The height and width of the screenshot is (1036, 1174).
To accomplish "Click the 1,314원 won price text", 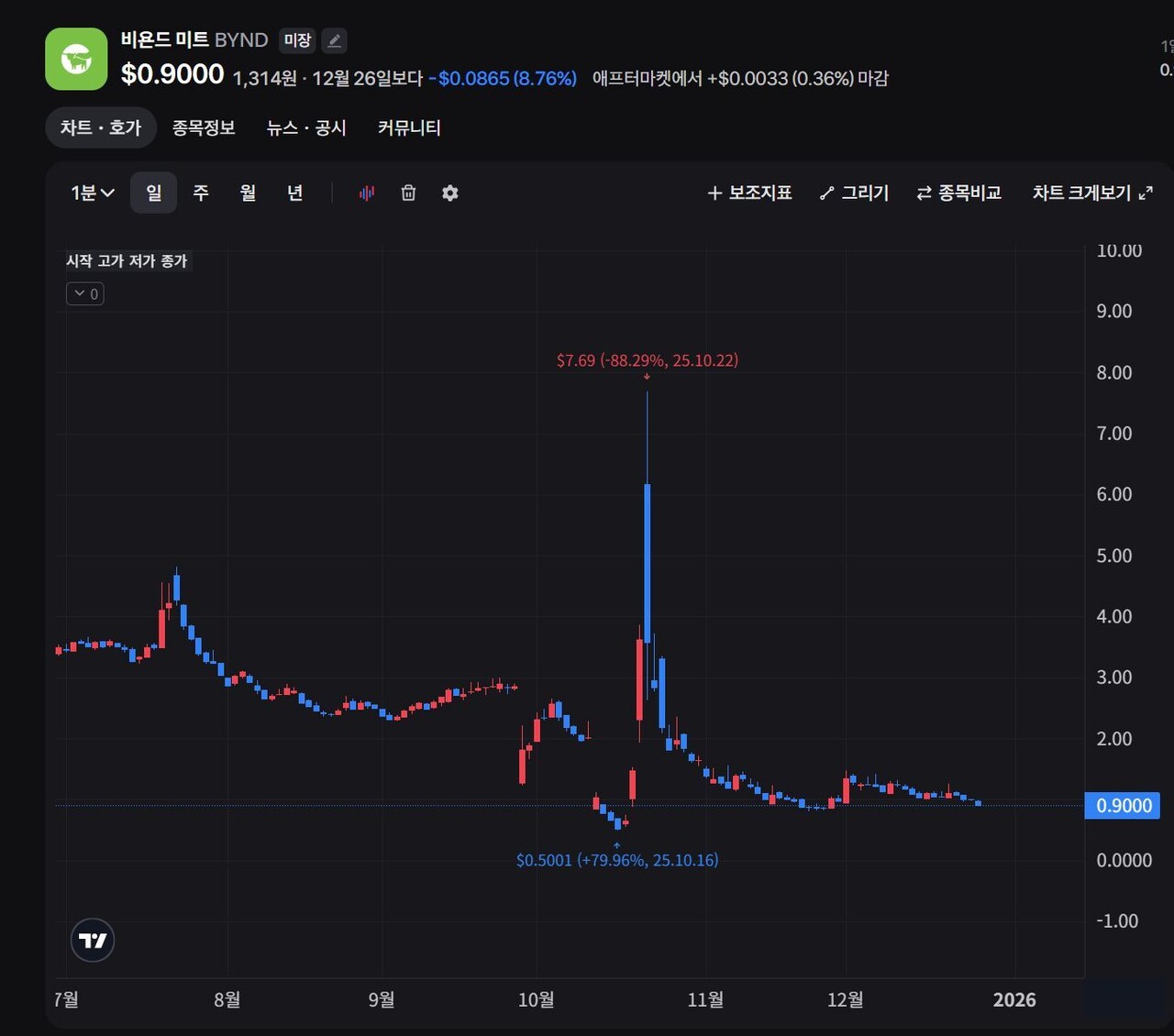I will [264, 78].
